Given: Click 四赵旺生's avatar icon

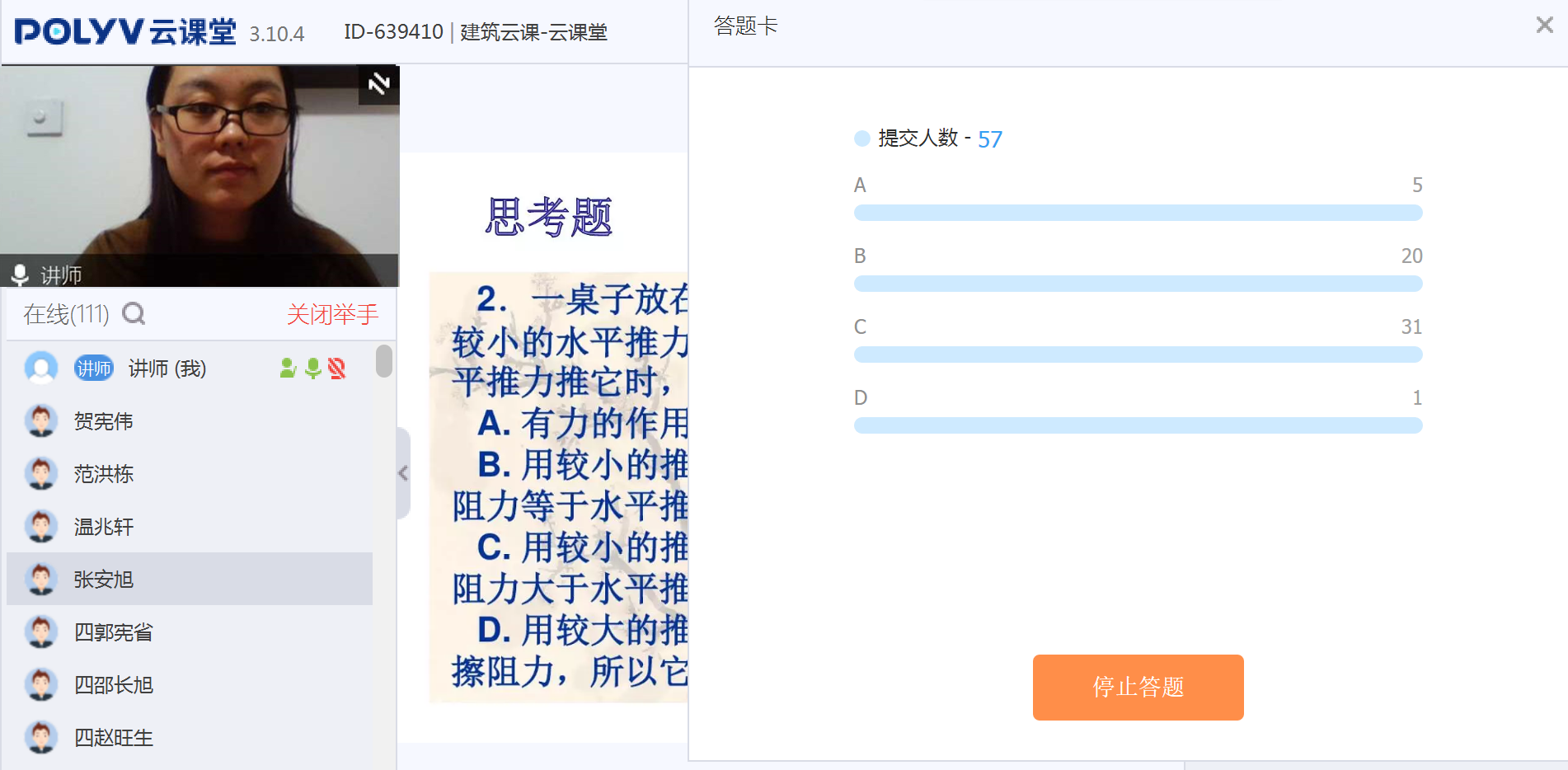Looking at the screenshot, I should coord(41,738).
